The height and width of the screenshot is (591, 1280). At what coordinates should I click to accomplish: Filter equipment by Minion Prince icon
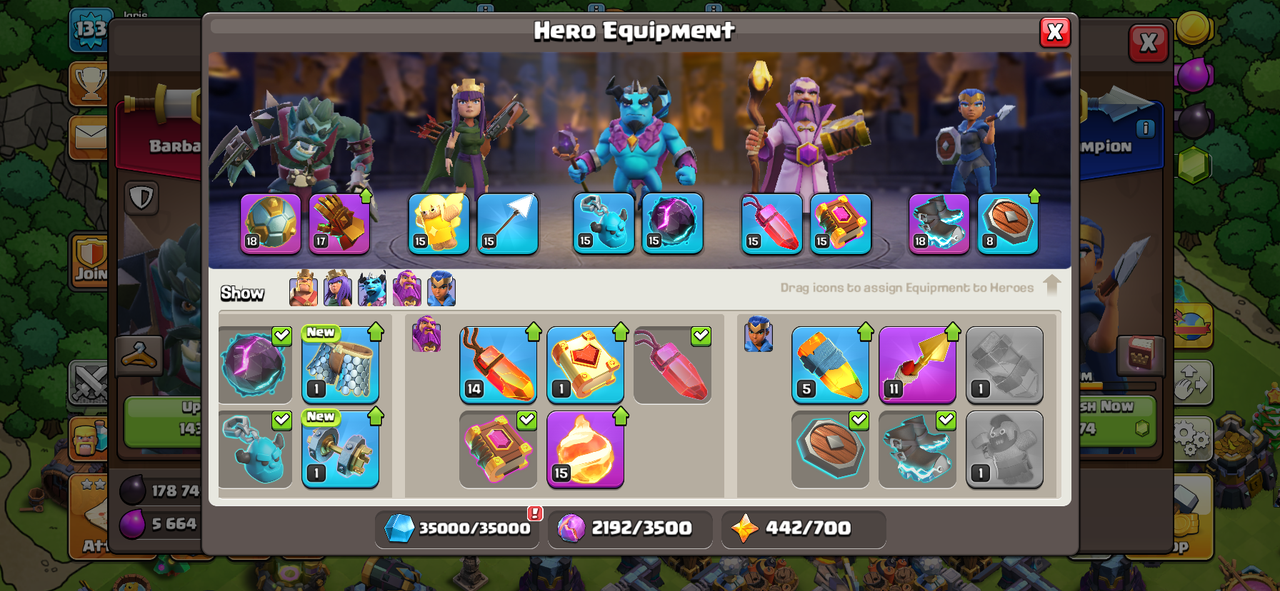[x=372, y=289]
